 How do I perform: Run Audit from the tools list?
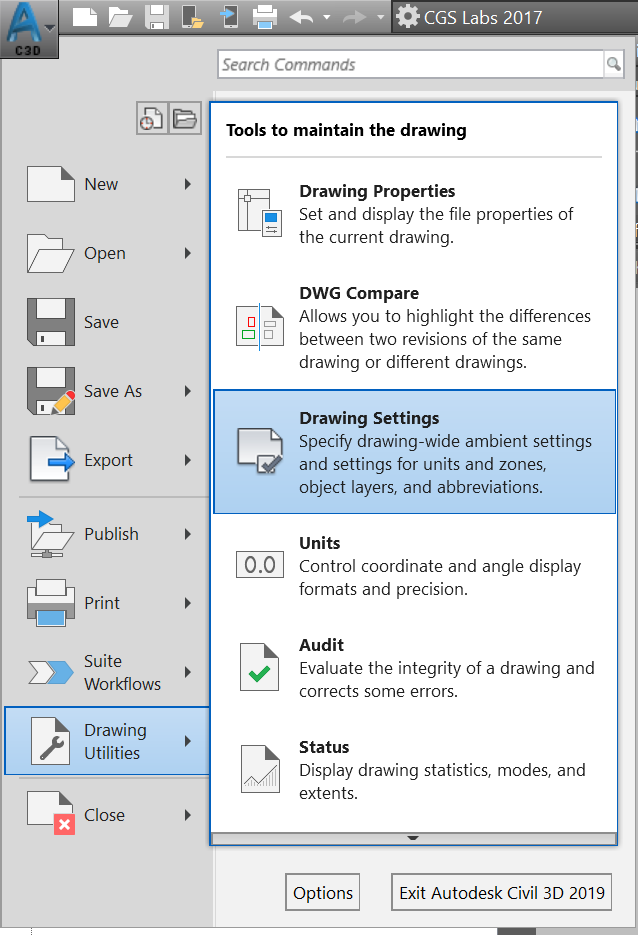coord(414,667)
